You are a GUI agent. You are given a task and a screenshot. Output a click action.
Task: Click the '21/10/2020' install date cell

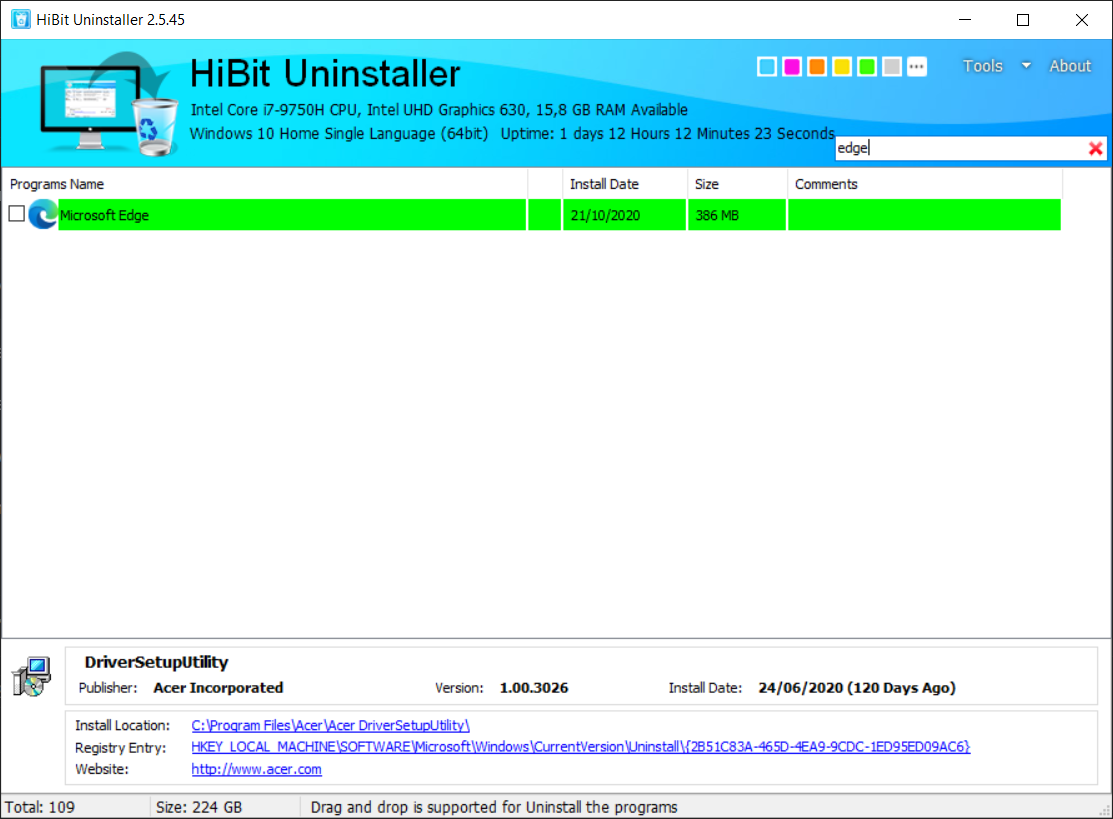(625, 215)
